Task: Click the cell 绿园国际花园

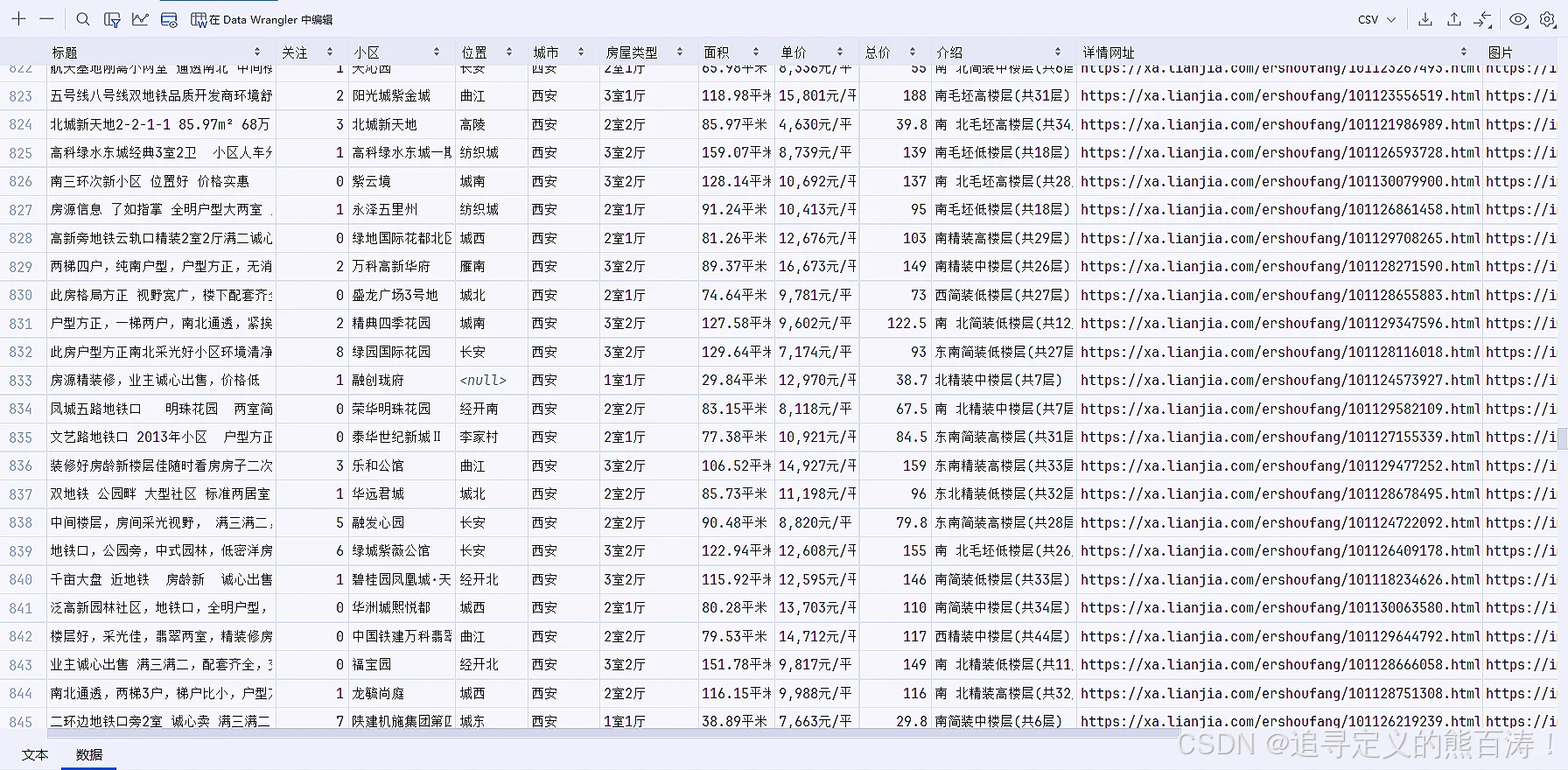Action: [x=402, y=353]
